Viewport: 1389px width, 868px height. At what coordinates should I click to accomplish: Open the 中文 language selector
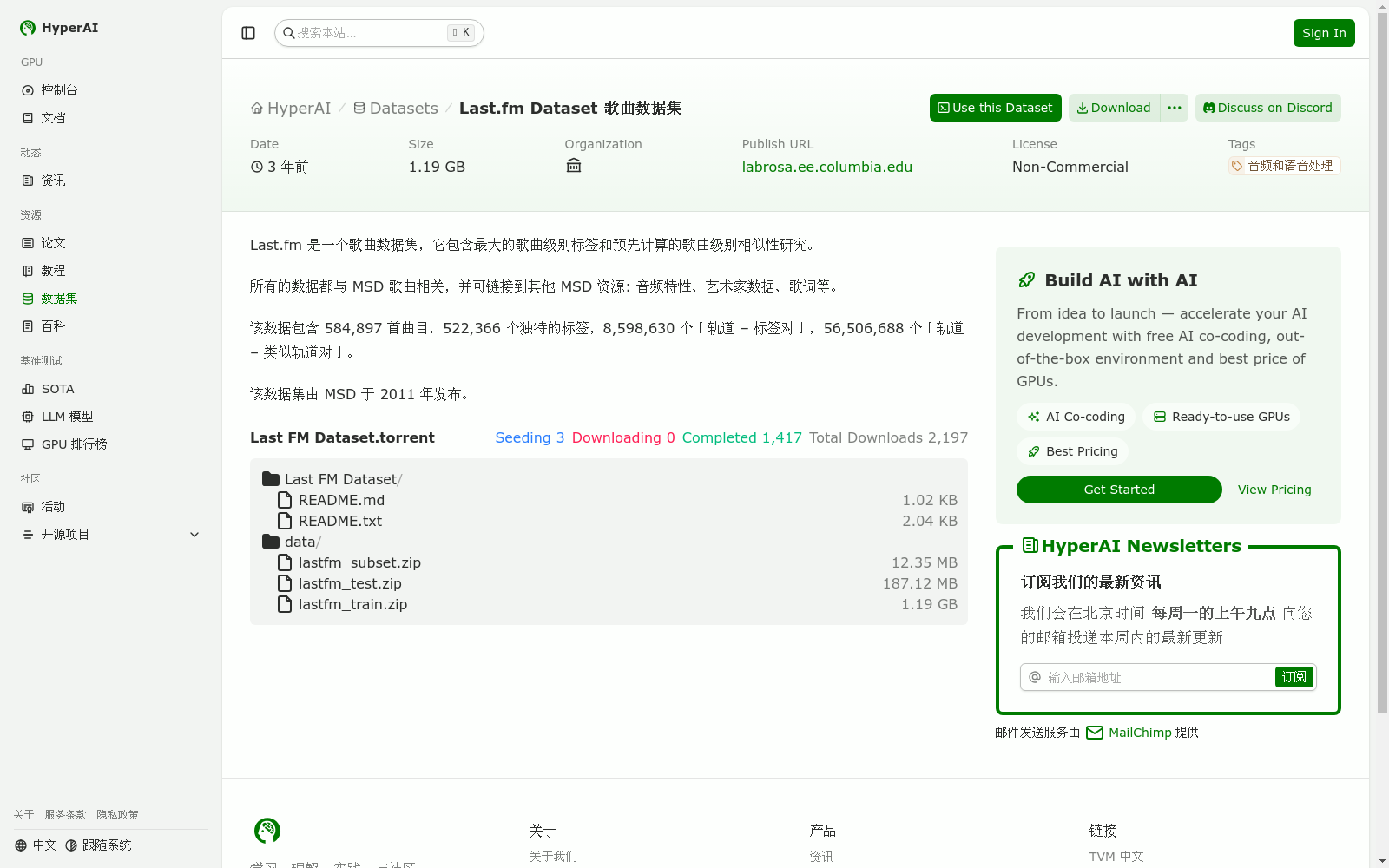pyautogui.click(x=36, y=845)
